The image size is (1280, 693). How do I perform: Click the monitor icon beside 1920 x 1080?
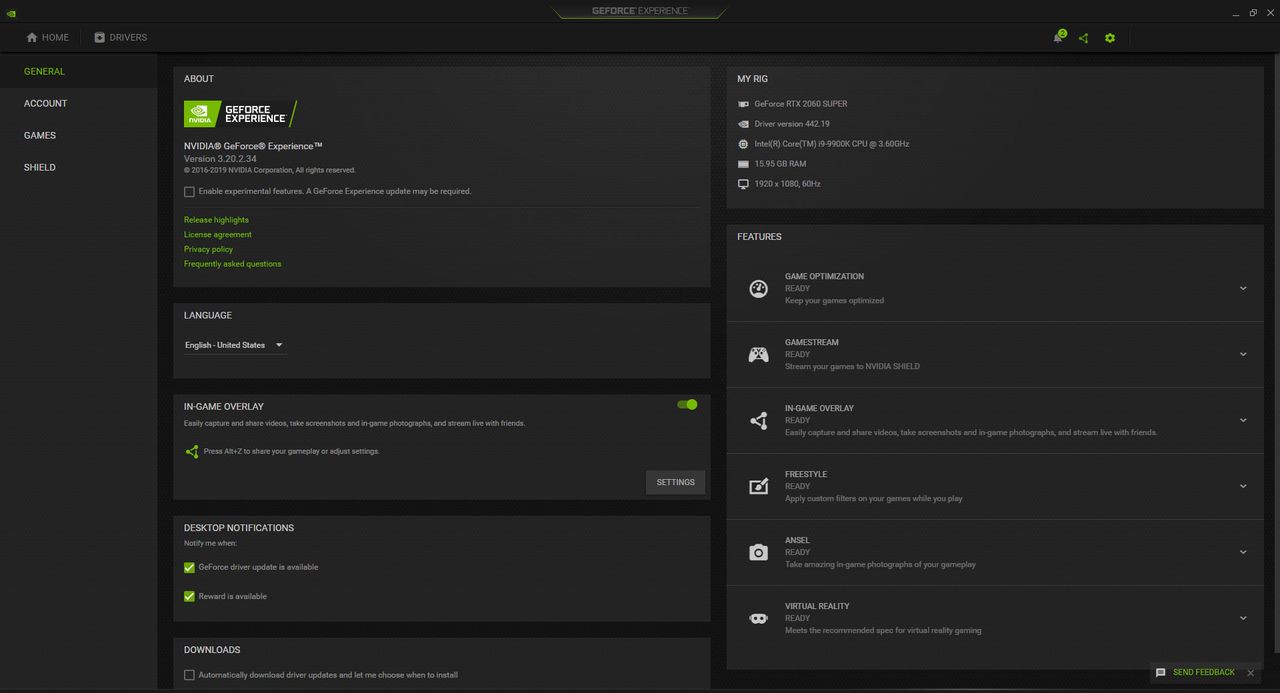coord(743,184)
